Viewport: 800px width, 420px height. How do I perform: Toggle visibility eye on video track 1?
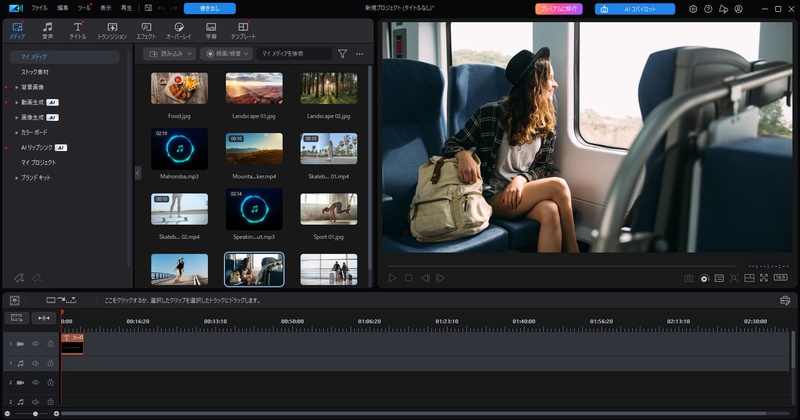[35, 344]
